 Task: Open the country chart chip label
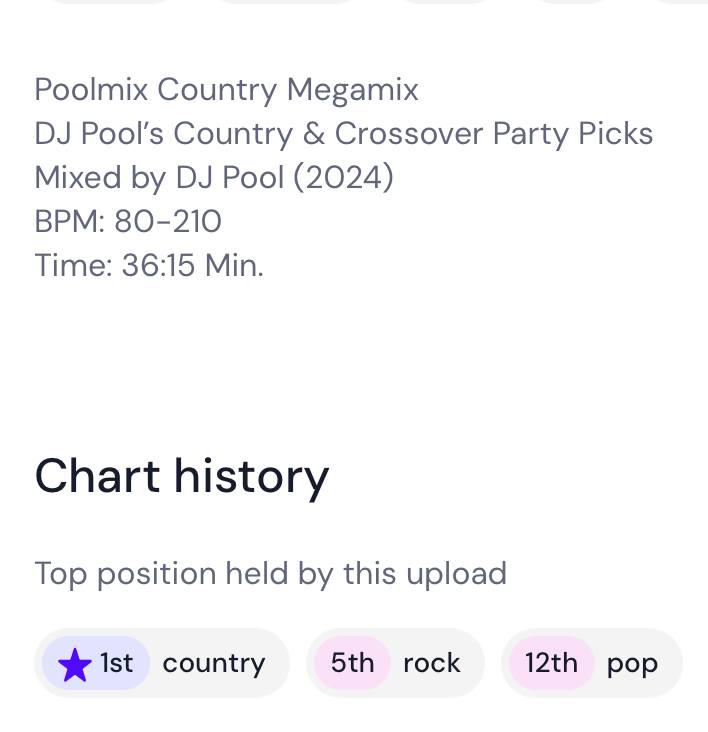213,663
